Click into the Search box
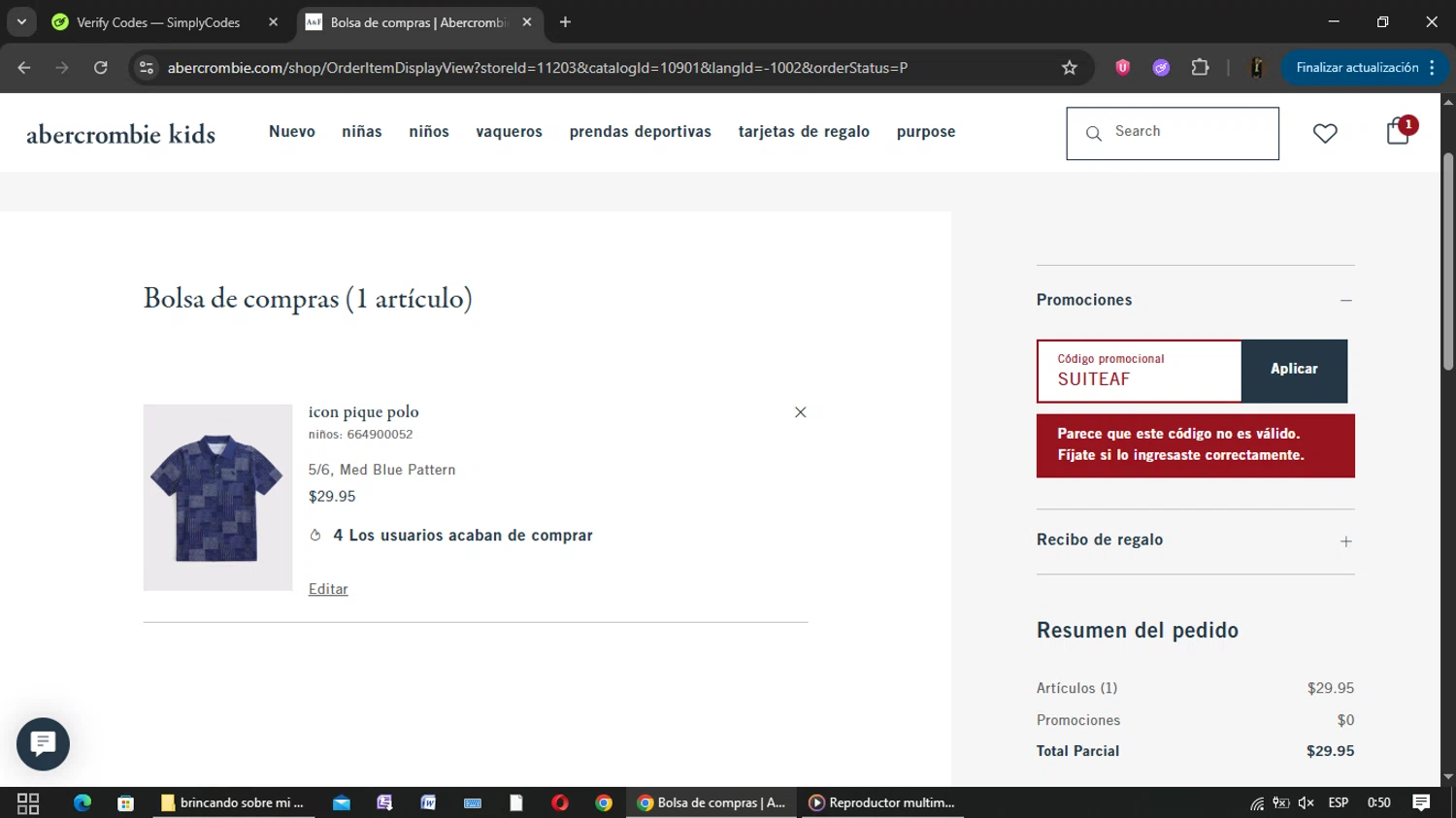The height and width of the screenshot is (818, 1456). pos(1173,133)
